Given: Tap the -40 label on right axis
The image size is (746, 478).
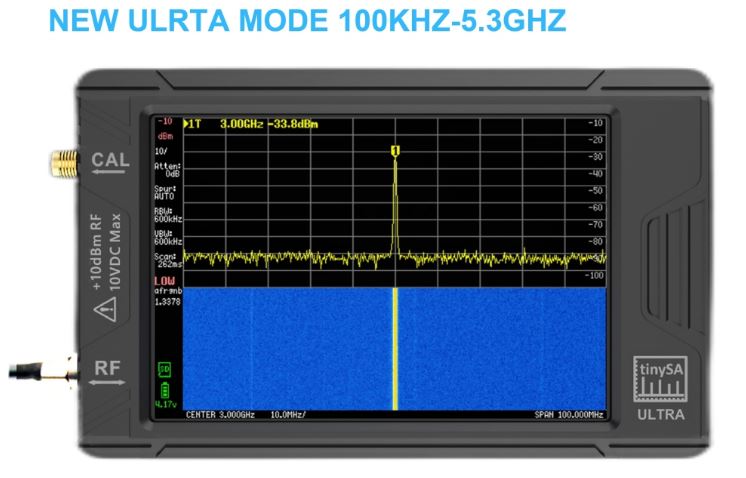Looking at the screenshot, I should pyautogui.click(x=595, y=174).
